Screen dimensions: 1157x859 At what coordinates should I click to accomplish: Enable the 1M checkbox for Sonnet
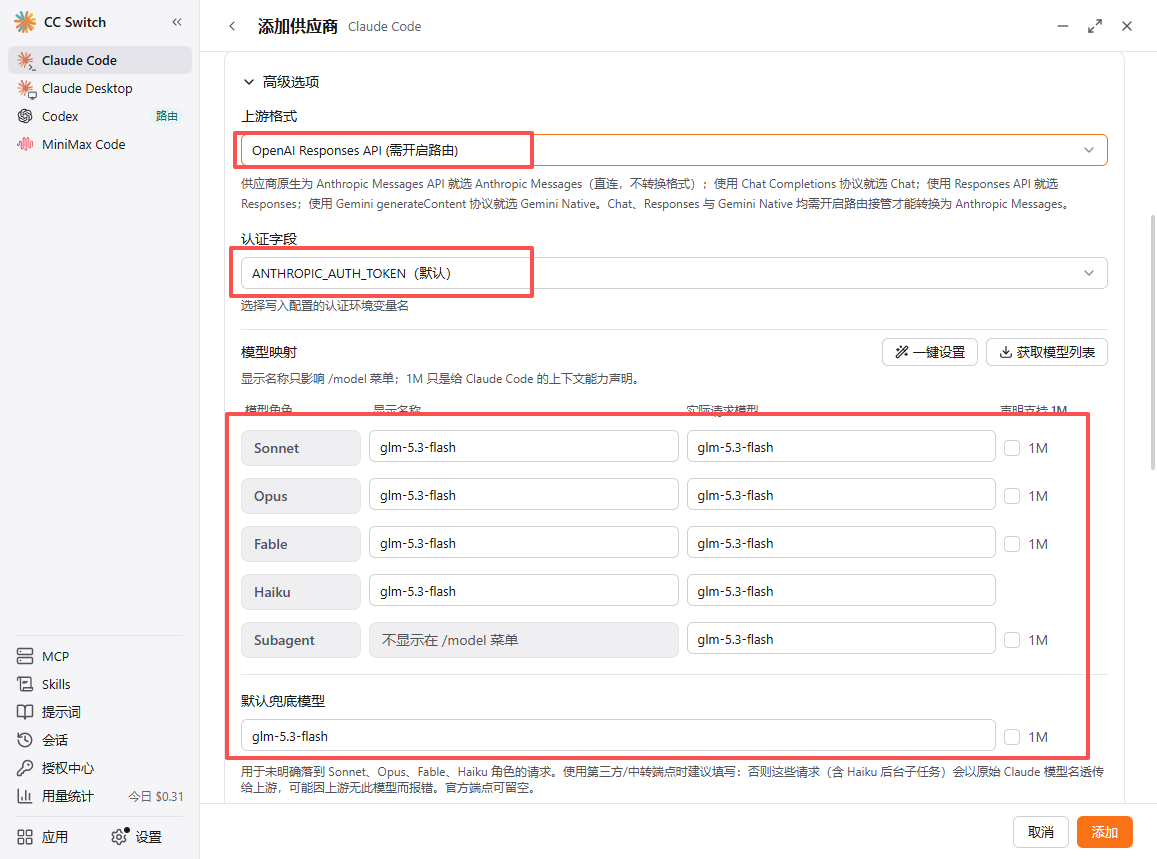point(1012,448)
